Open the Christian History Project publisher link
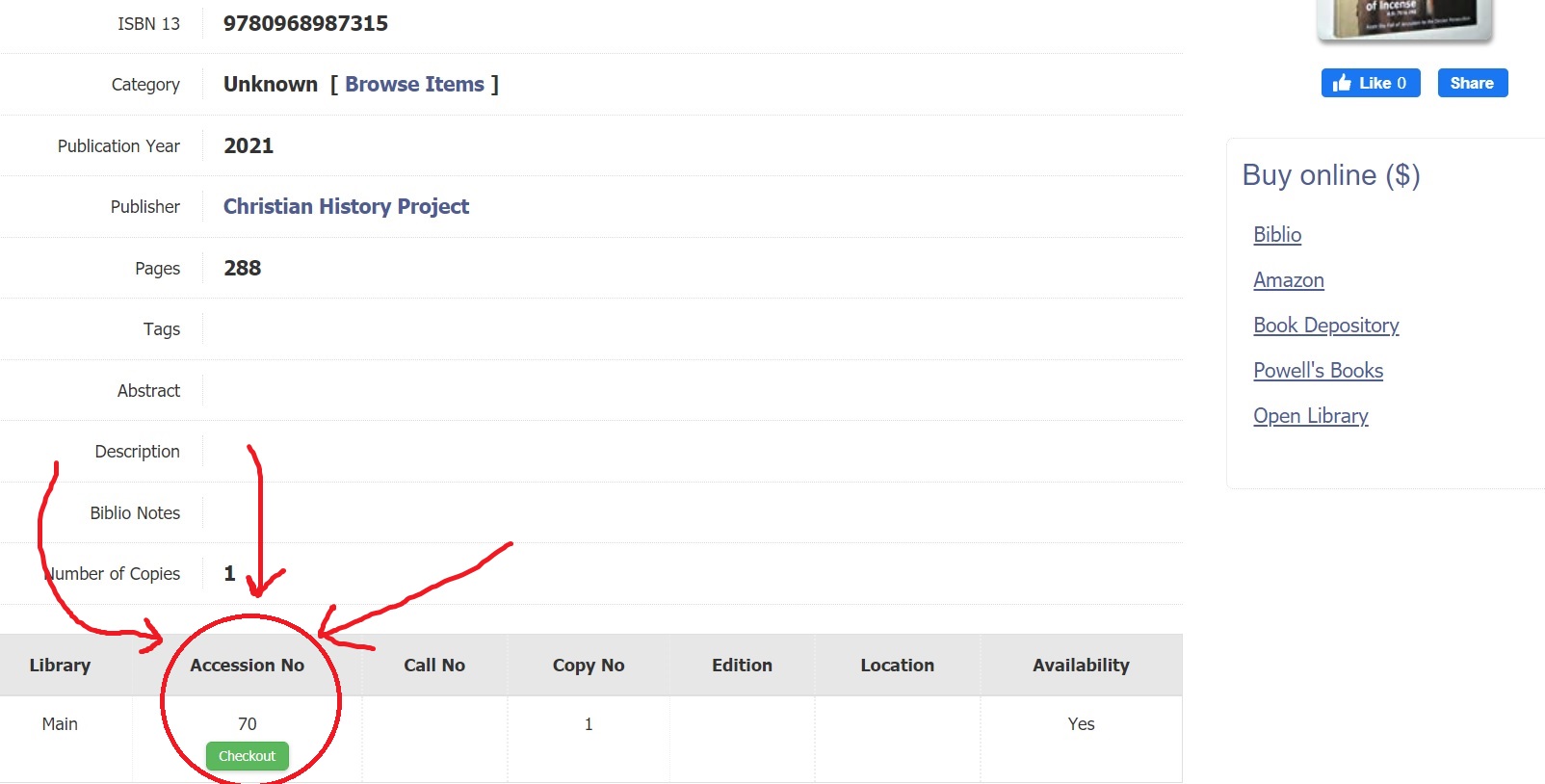The width and height of the screenshot is (1545, 784). (346, 207)
